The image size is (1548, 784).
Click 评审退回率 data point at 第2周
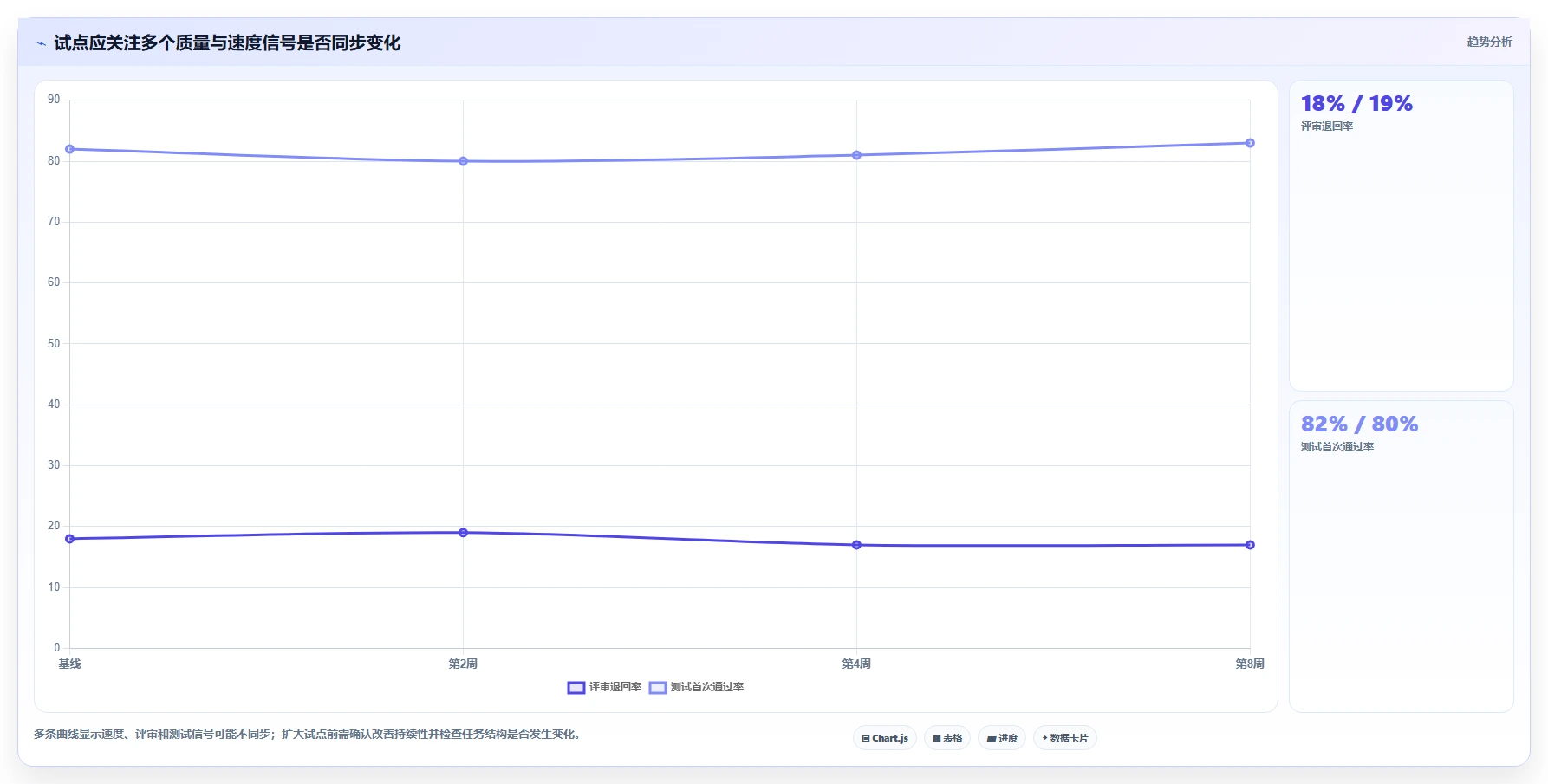[x=463, y=533]
